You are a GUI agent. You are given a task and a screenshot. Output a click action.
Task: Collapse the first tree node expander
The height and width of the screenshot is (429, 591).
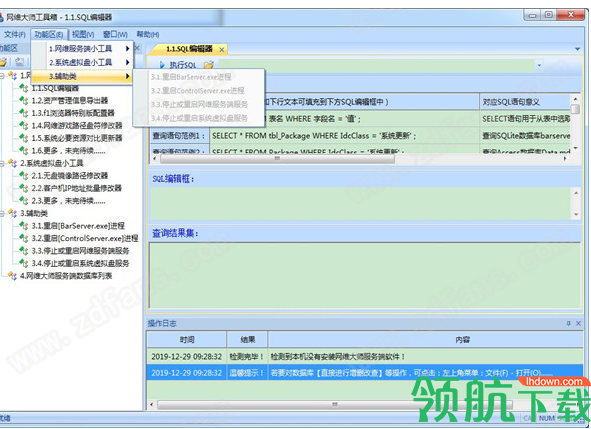[2, 76]
